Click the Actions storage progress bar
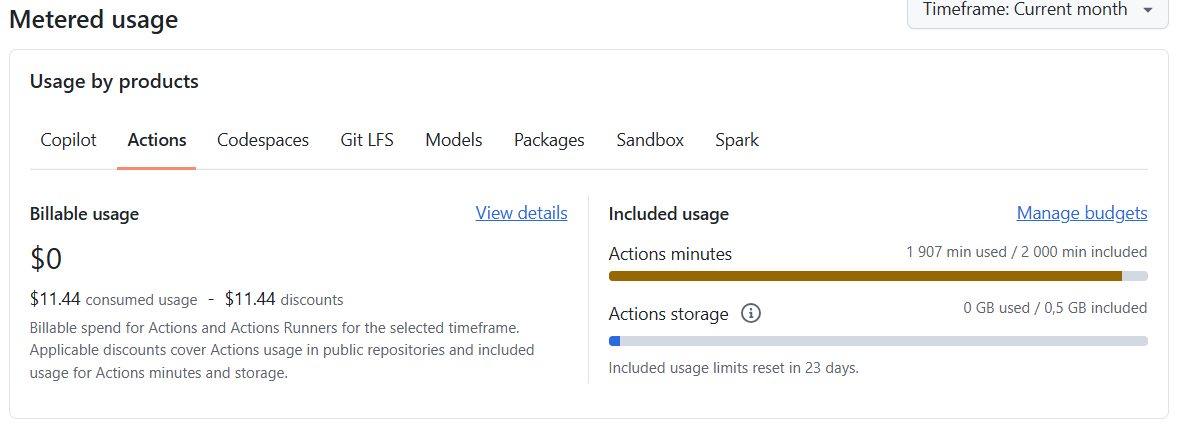The width and height of the screenshot is (1180, 432). (878, 341)
